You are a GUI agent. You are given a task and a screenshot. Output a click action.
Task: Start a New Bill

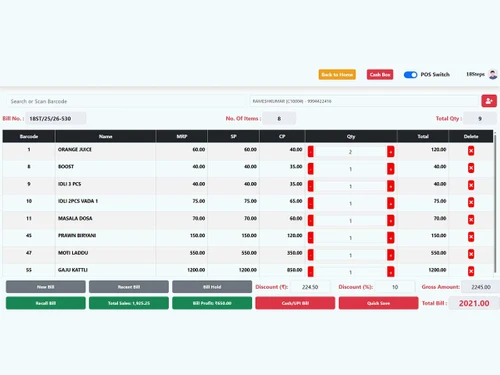[46, 287]
